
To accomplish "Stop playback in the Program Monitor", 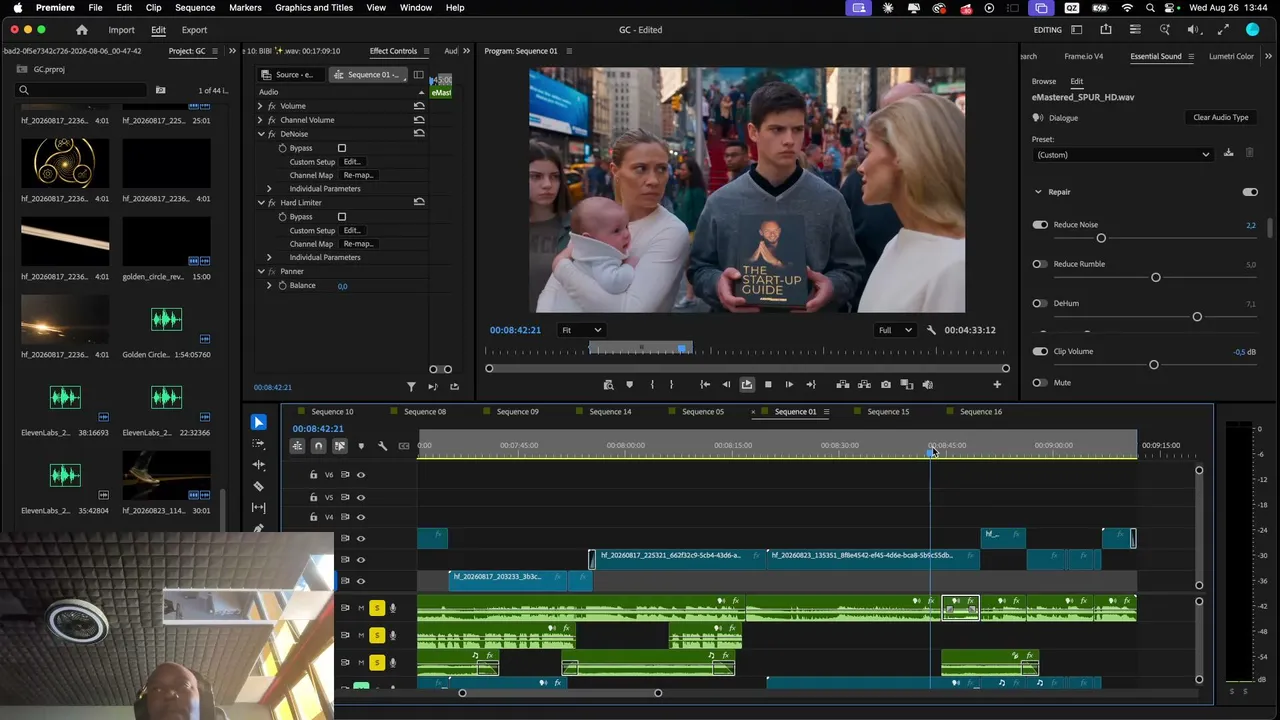I will [x=768, y=384].
